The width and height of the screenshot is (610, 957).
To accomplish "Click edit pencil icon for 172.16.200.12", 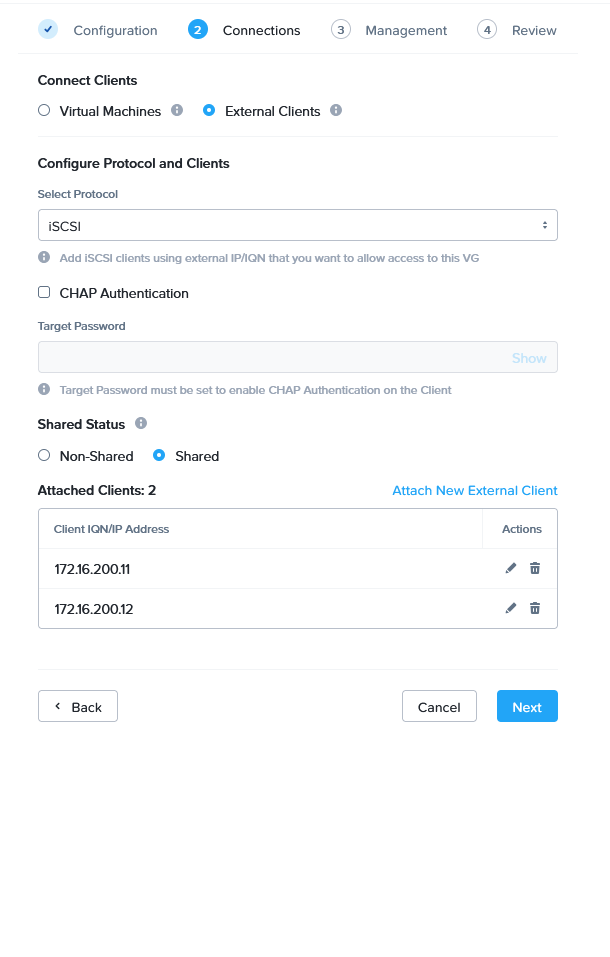I will click(x=511, y=608).
